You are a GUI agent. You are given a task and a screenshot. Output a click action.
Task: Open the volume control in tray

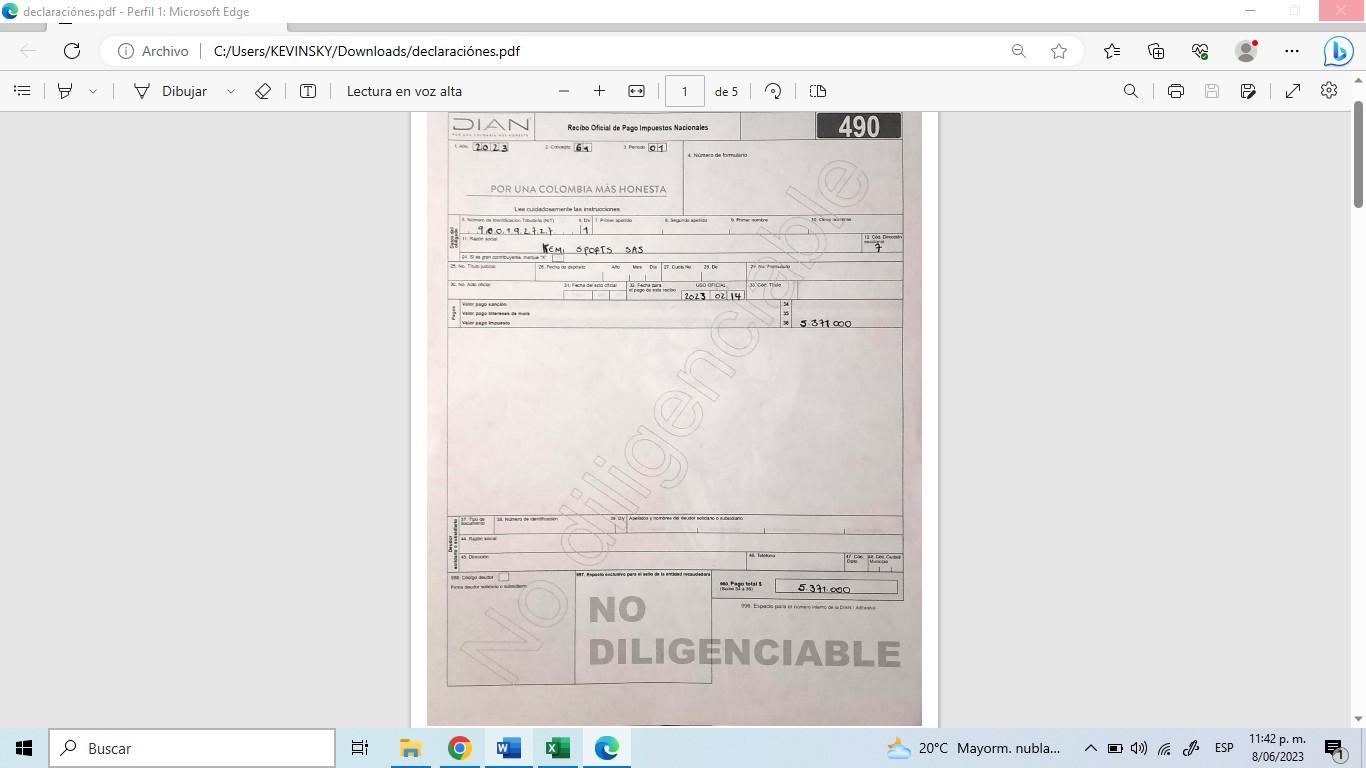[1139, 748]
